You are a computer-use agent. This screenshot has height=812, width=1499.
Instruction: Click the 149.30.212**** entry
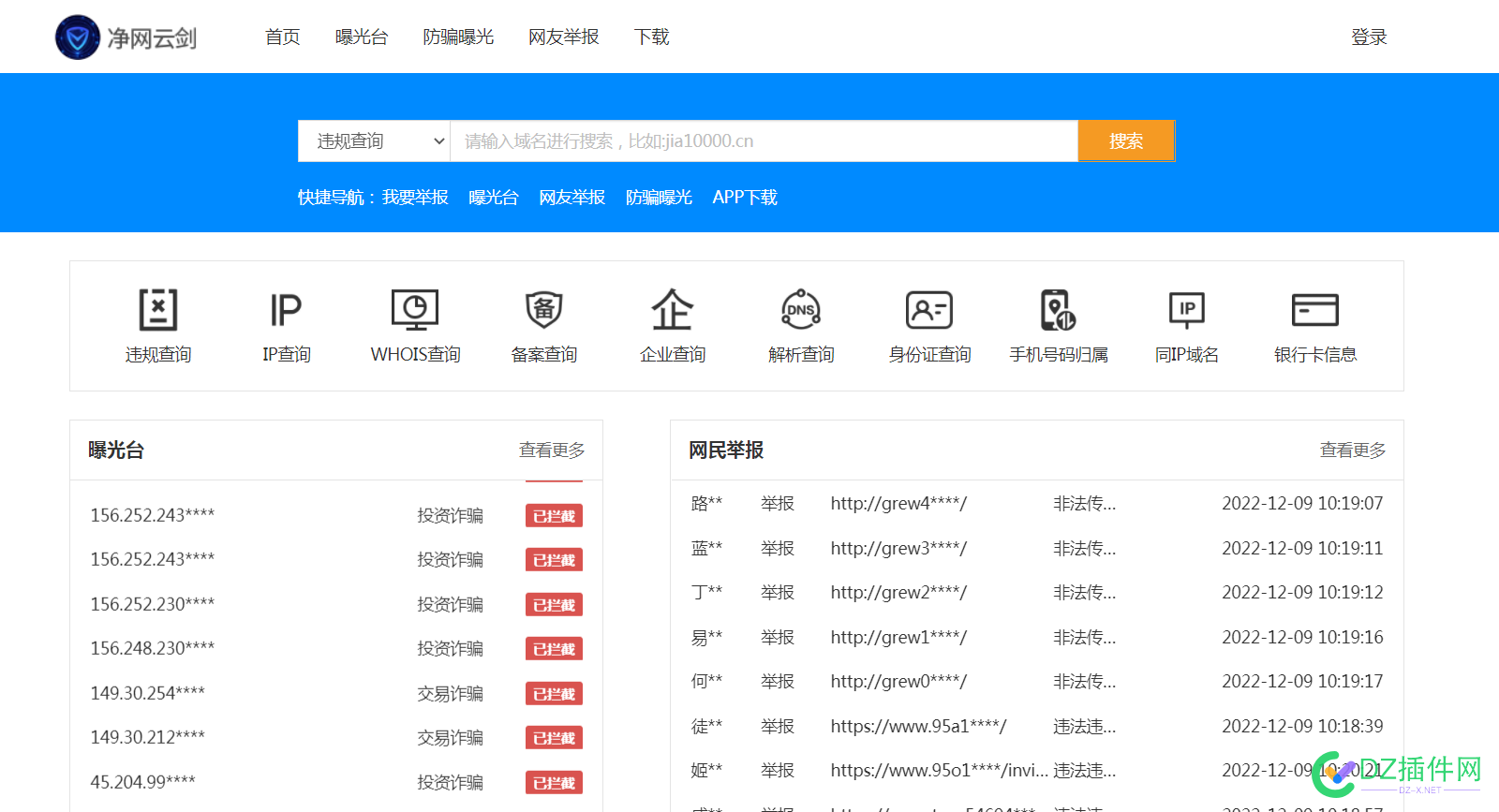[x=148, y=737]
